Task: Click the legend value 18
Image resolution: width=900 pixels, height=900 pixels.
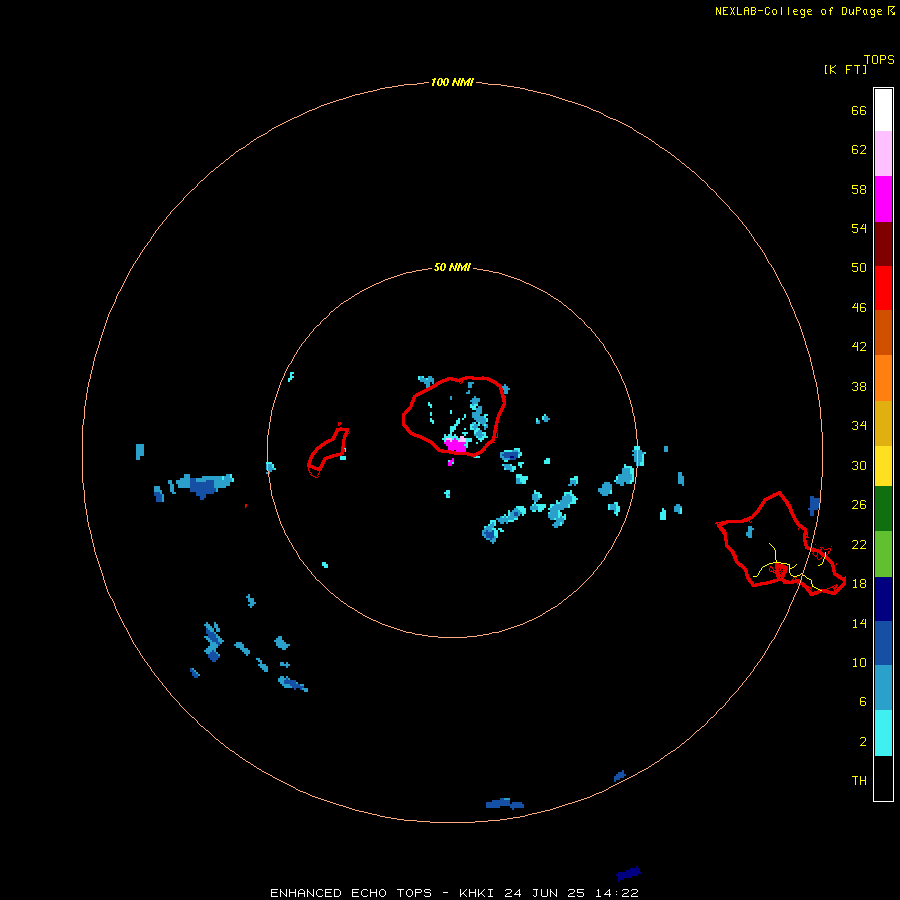Action: [859, 584]
